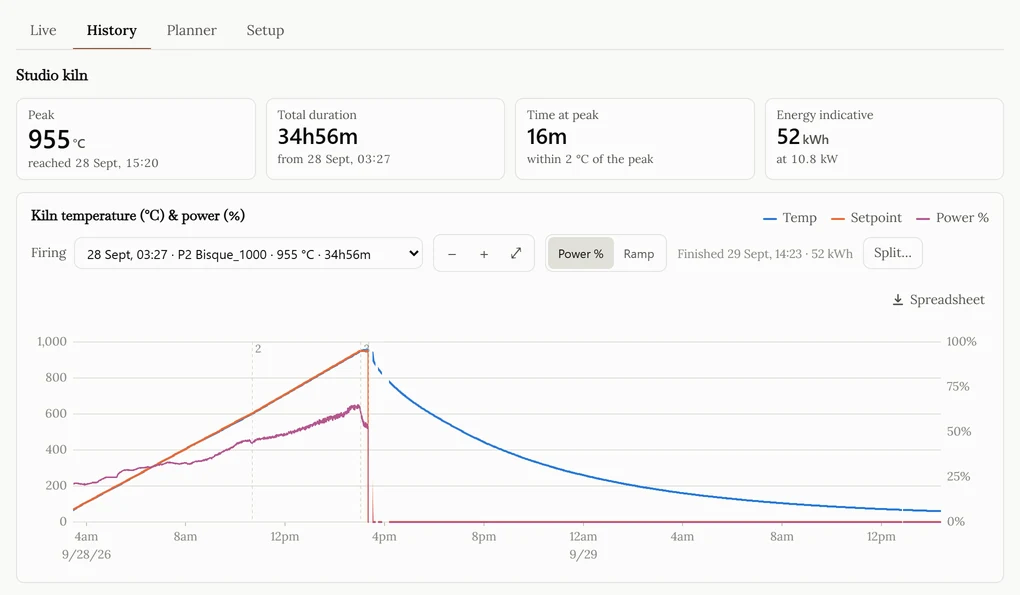Switch chart mode to Ramp
This screenshot has height=595, width=1020.
[x=639, y=254]
